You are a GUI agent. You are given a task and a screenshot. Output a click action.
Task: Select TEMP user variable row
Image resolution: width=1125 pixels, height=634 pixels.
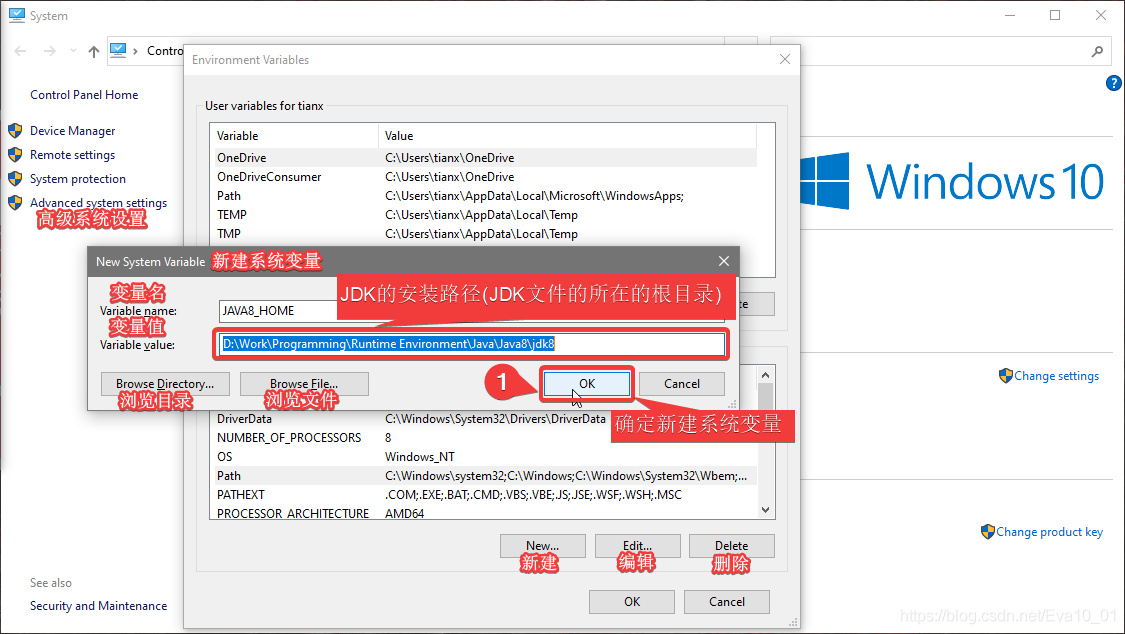click(x=484, y=214)
